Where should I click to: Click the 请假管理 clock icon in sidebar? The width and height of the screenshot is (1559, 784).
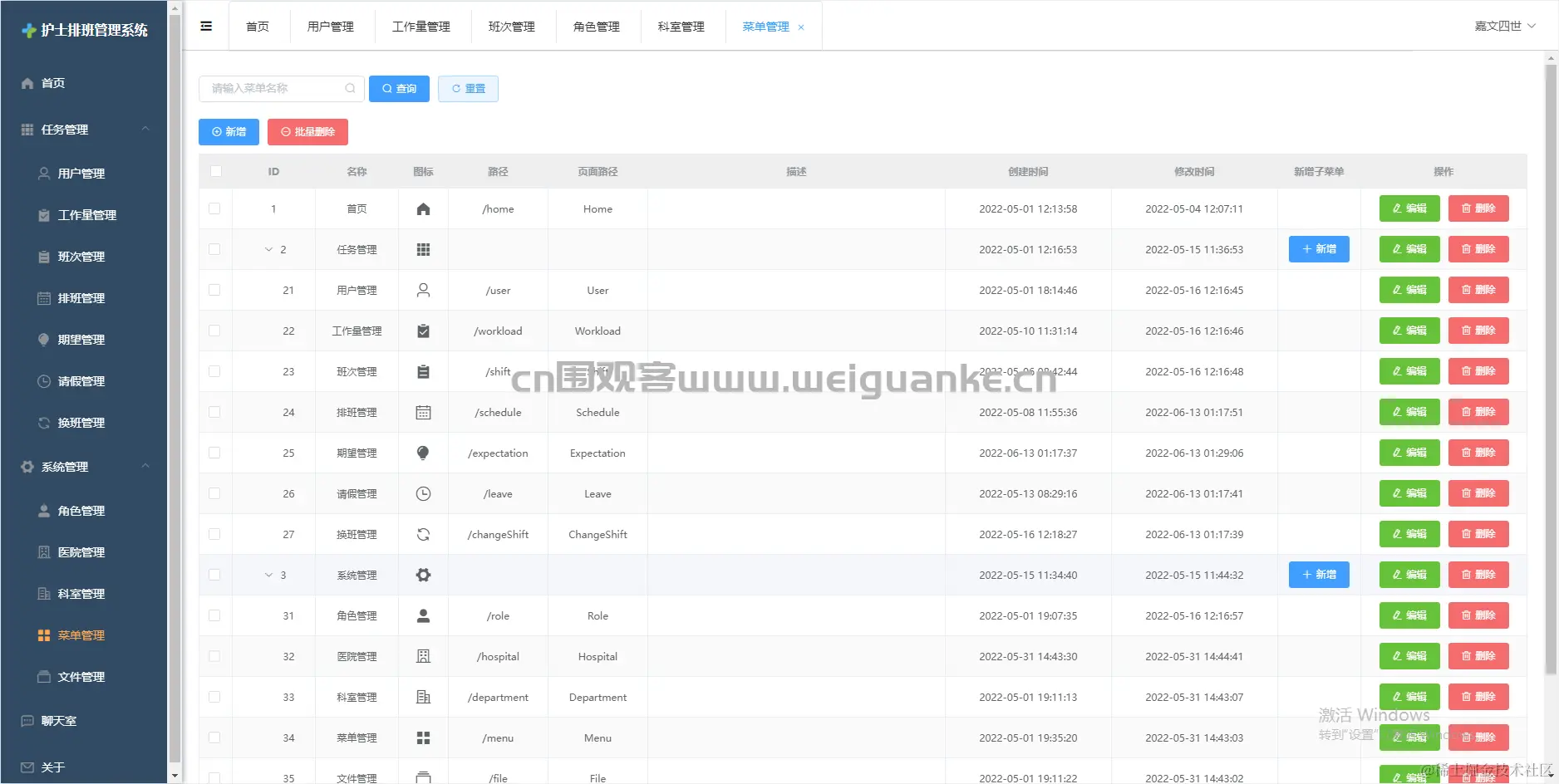point(44,381)
